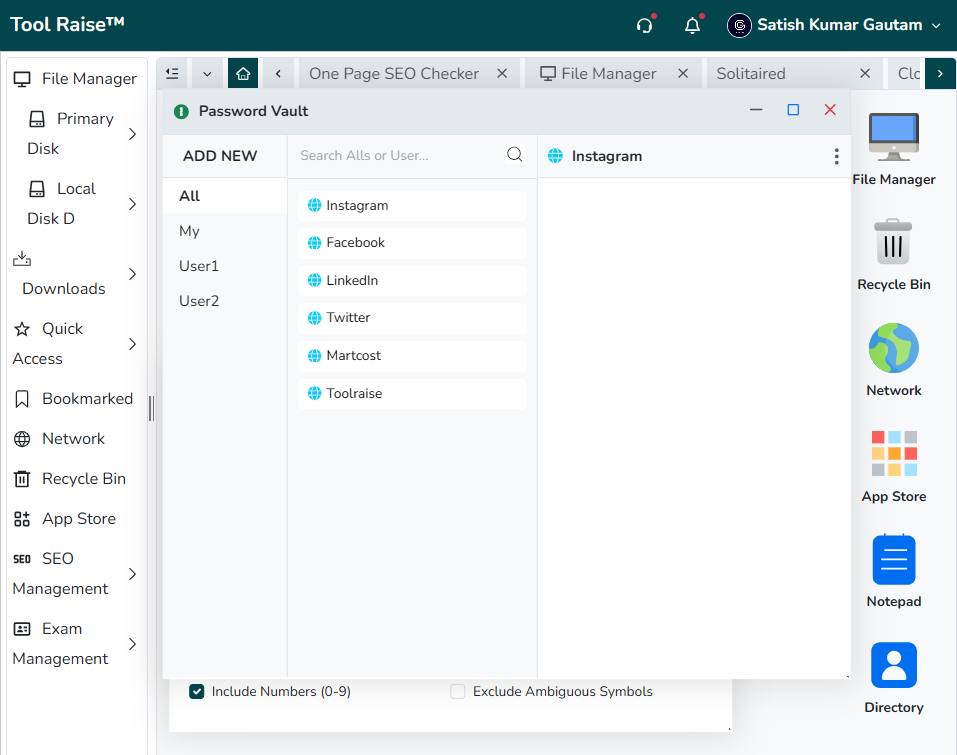Open the Directory desktop icon
Viewport: 957px width, 755px height.
[x=894, y=677]
